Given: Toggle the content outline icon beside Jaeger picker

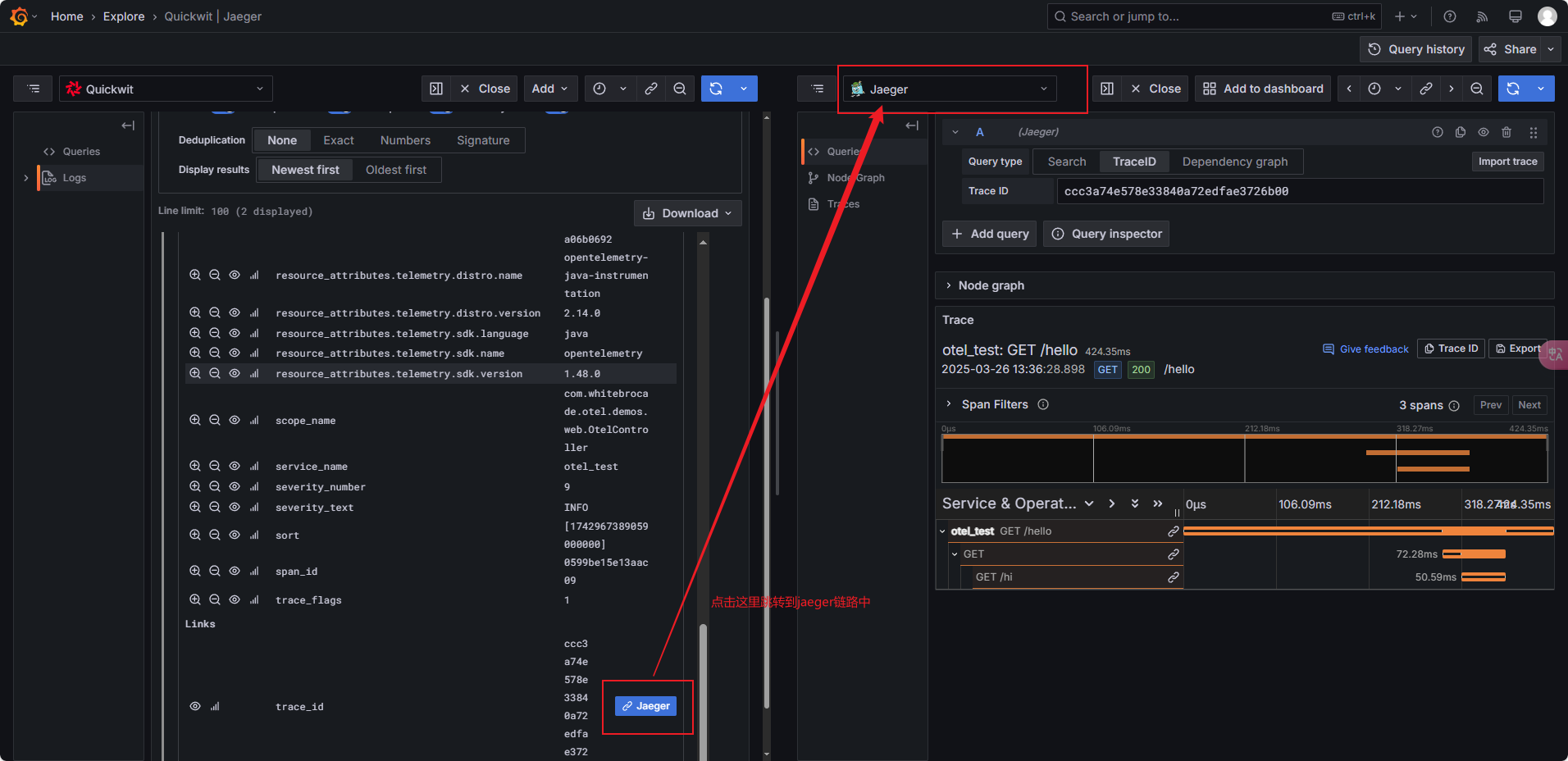Looking at the screenshot, I should (x=818, y=89).
